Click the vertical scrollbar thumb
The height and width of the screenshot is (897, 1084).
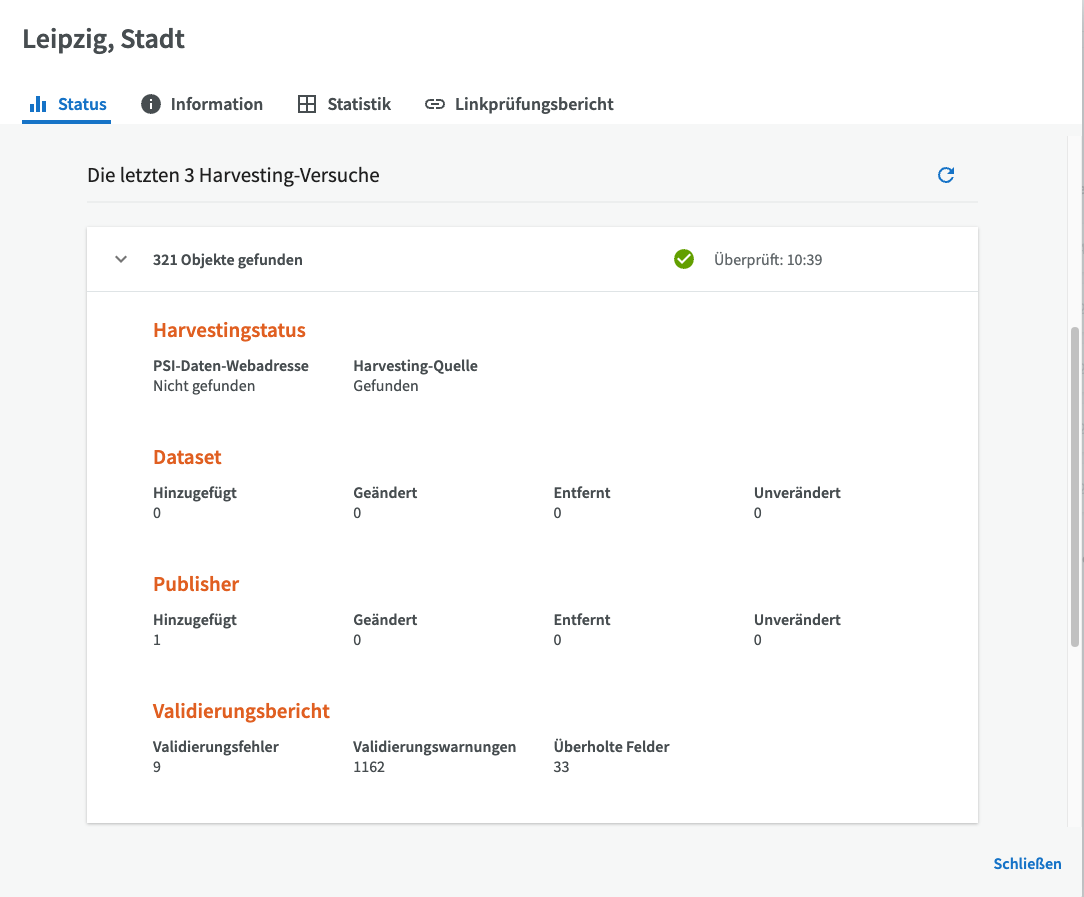[1075, 487]
